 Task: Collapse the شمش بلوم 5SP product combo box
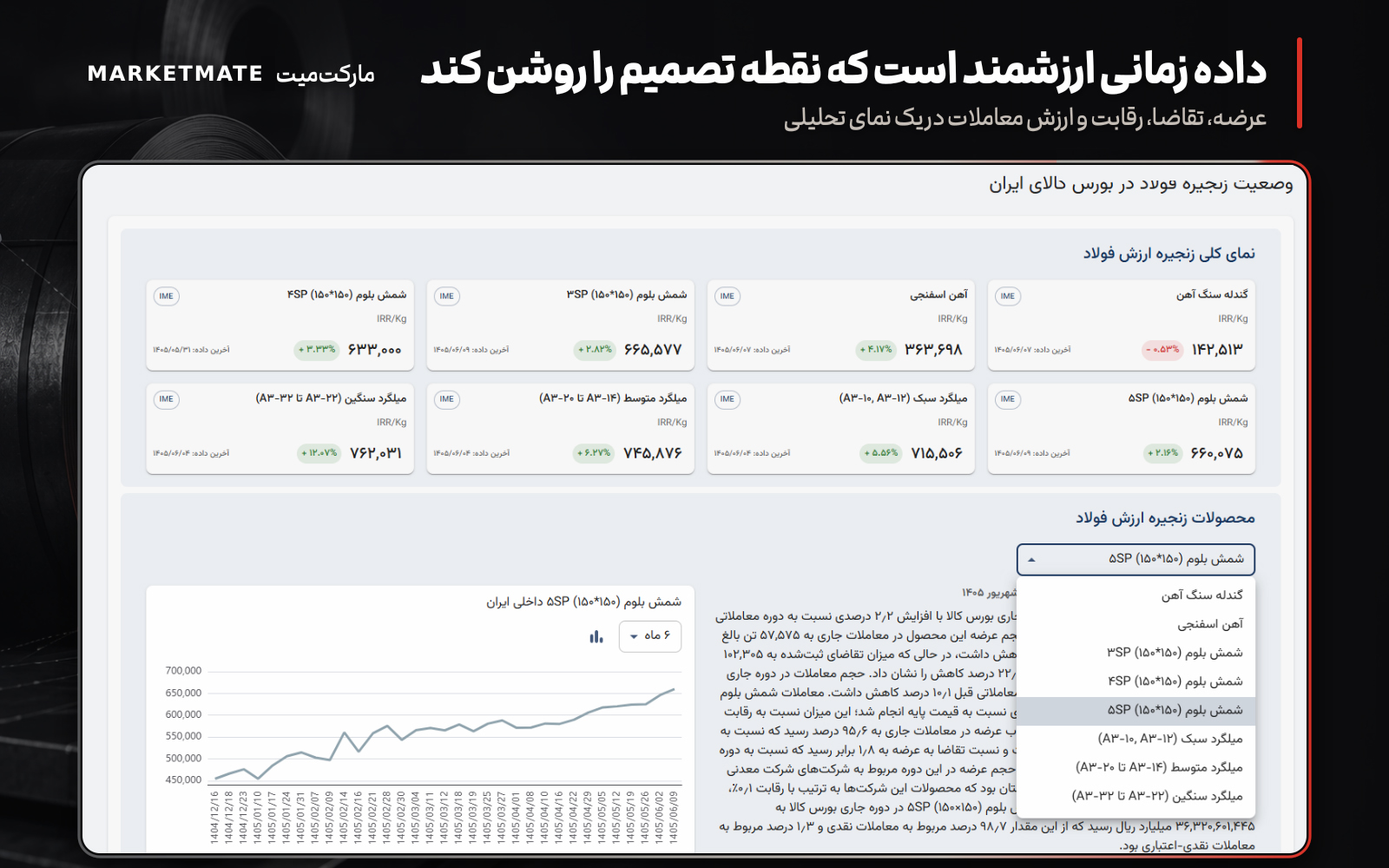point(1136,559)
